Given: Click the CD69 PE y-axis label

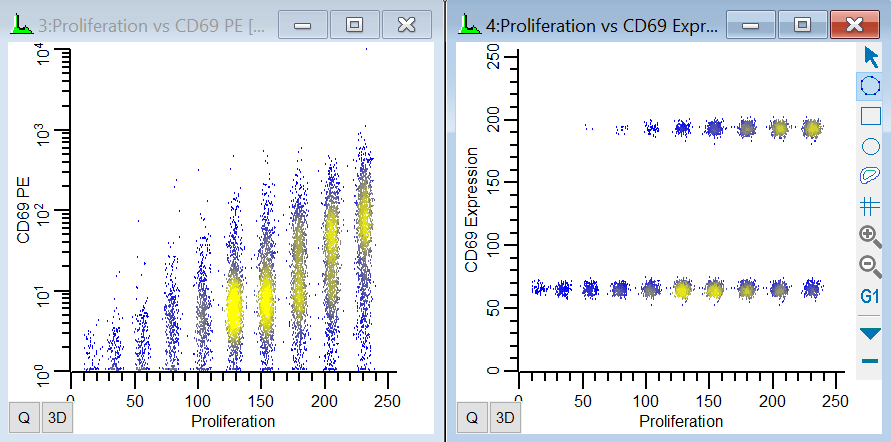Looking at the screenshot, I should (23, 210).
